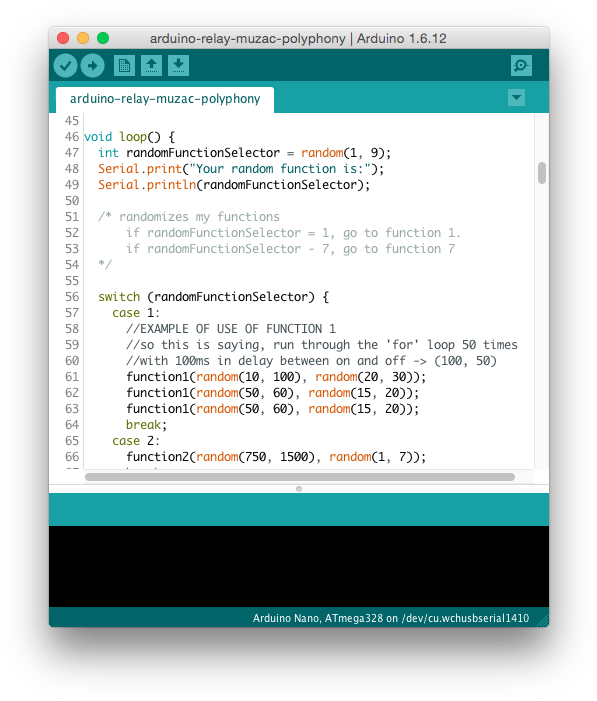This screenshot has height=701, width=597.
Task: Click the '/* randomizes my functions' comment
Action: pyautogui.click(x=189, y=217)
